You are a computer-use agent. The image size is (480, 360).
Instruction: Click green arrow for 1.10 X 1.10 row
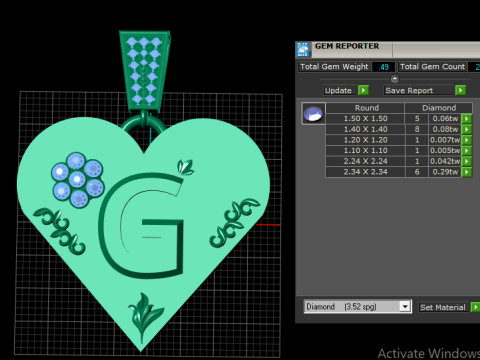click(467, 151)
